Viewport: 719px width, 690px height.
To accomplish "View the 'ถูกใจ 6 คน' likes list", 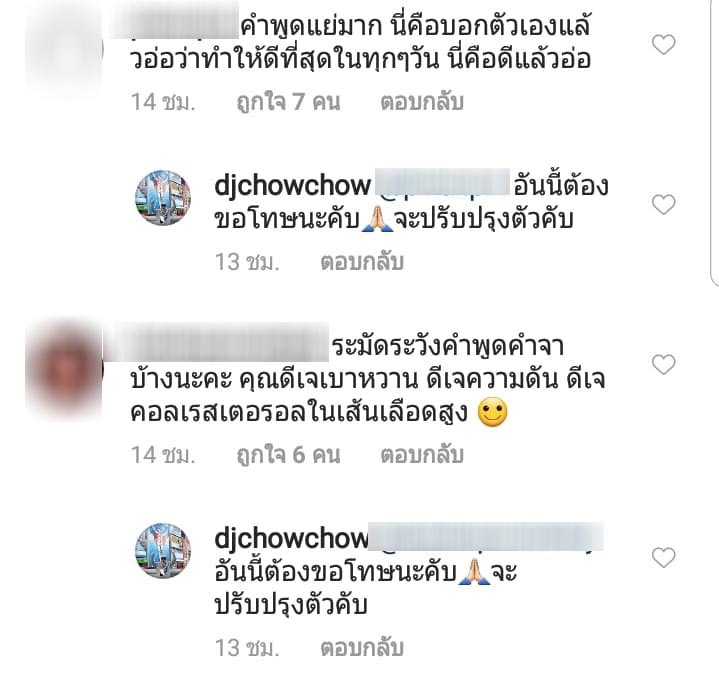I will click(288, 455).
